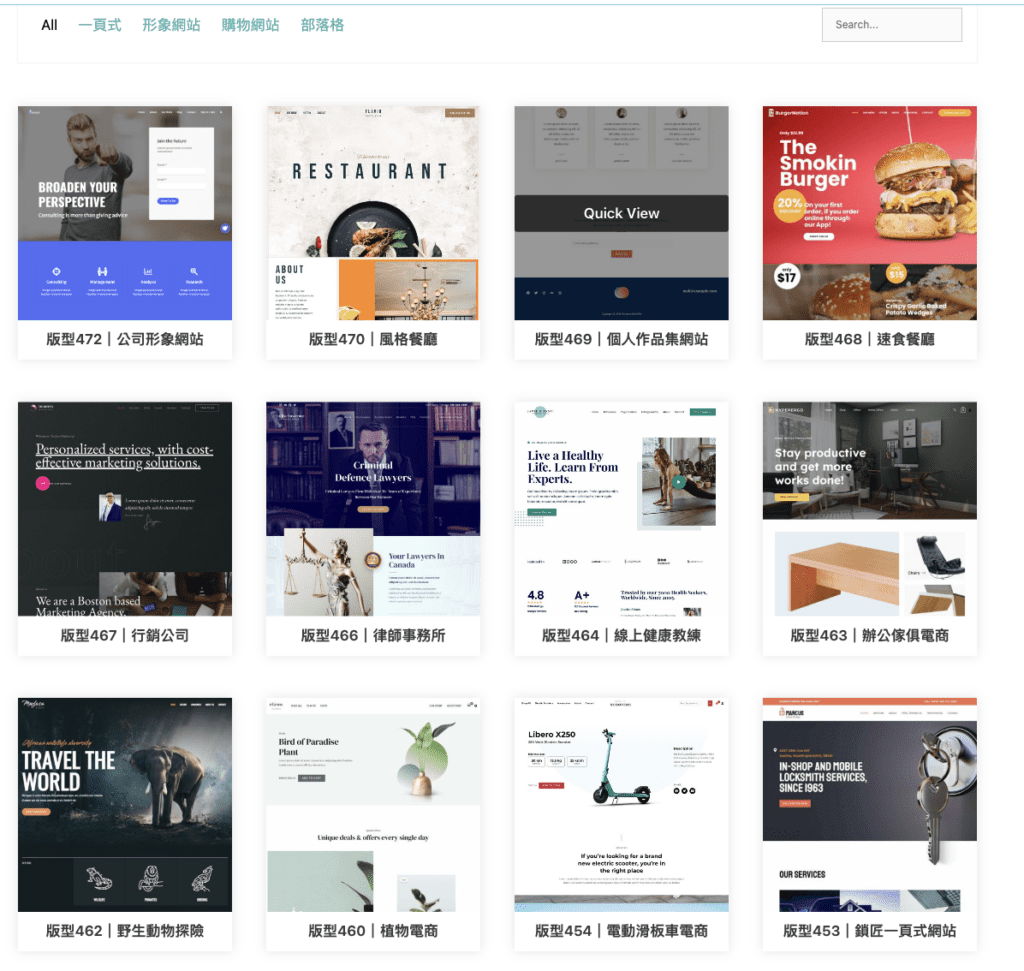The width and height of the screenshot is (1024, 971).
Task: Select the All filter tab
Action: (49, 25)
